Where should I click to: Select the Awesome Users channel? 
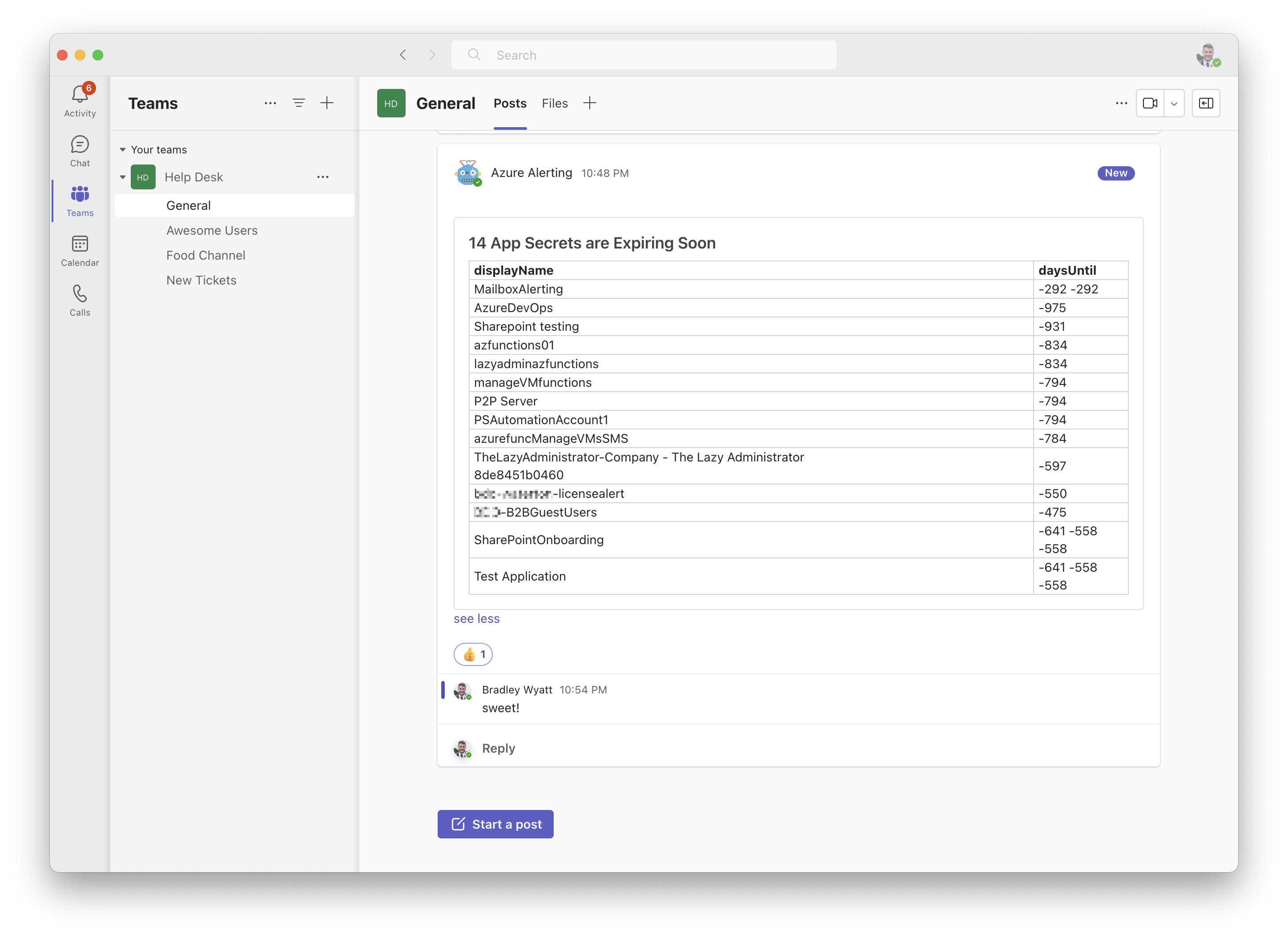(212, 231)
